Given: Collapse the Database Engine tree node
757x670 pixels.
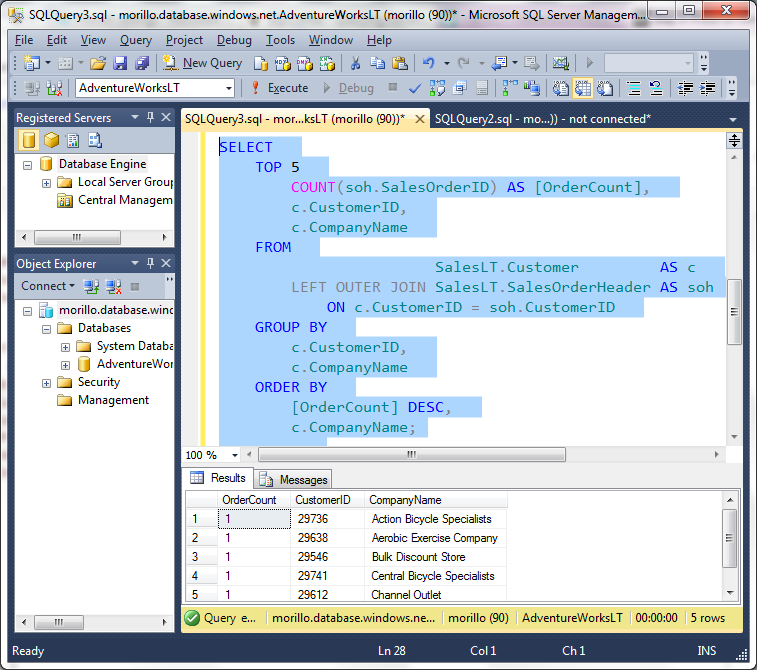Looking at the screenshot, I should pos(28,164).
